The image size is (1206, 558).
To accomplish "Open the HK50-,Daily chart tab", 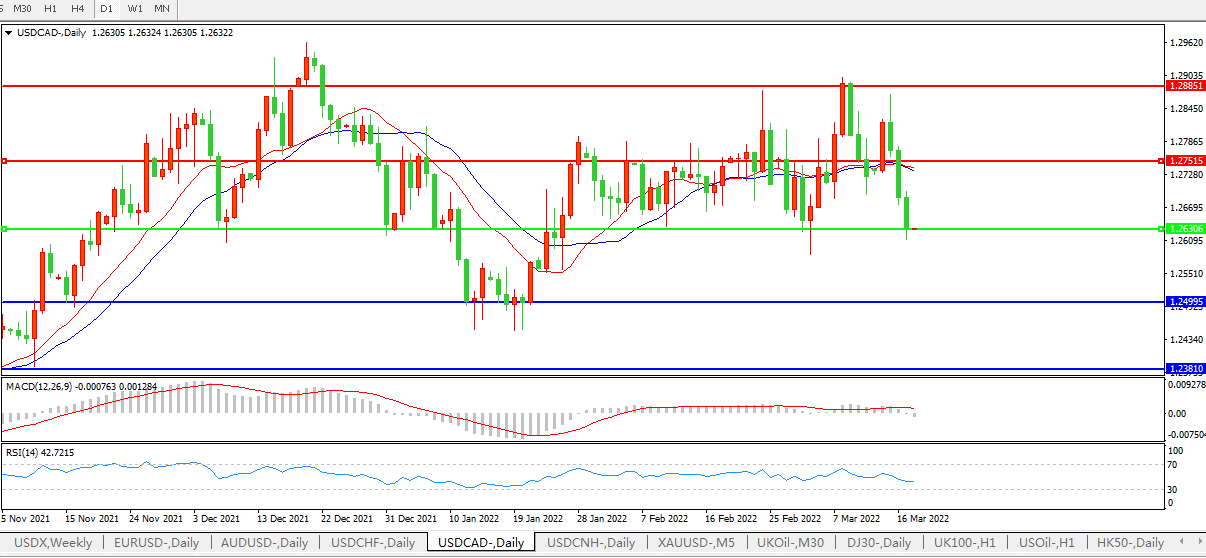I will point(1131,542).
